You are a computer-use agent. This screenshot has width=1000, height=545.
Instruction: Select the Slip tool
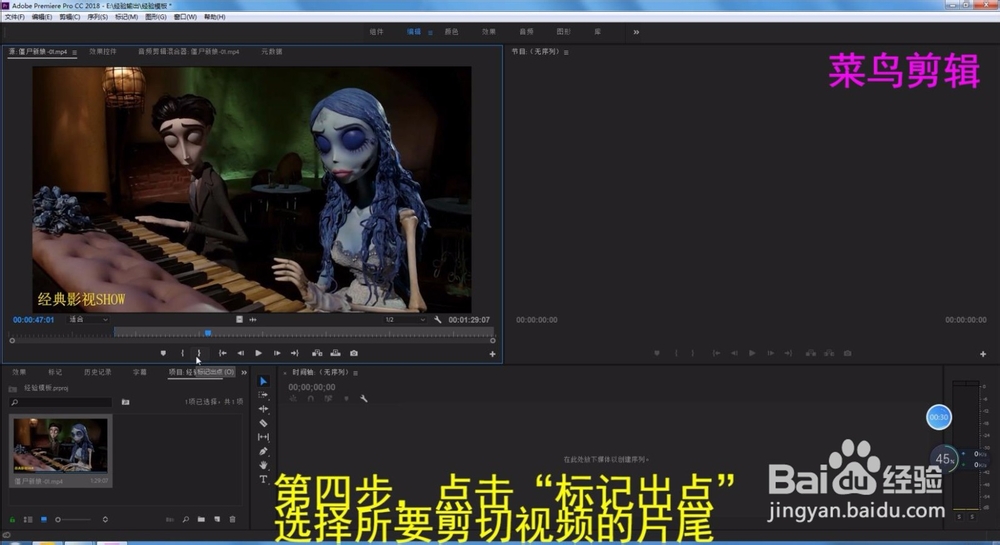pyautogui.click(x=263, y=437)
